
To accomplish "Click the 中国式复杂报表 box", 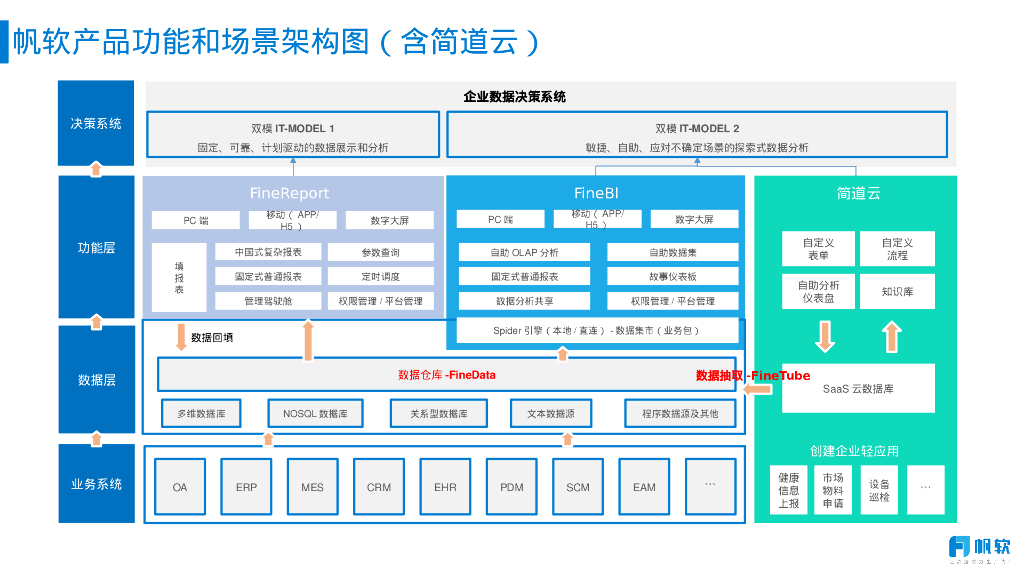I will [x=268, y=252].
